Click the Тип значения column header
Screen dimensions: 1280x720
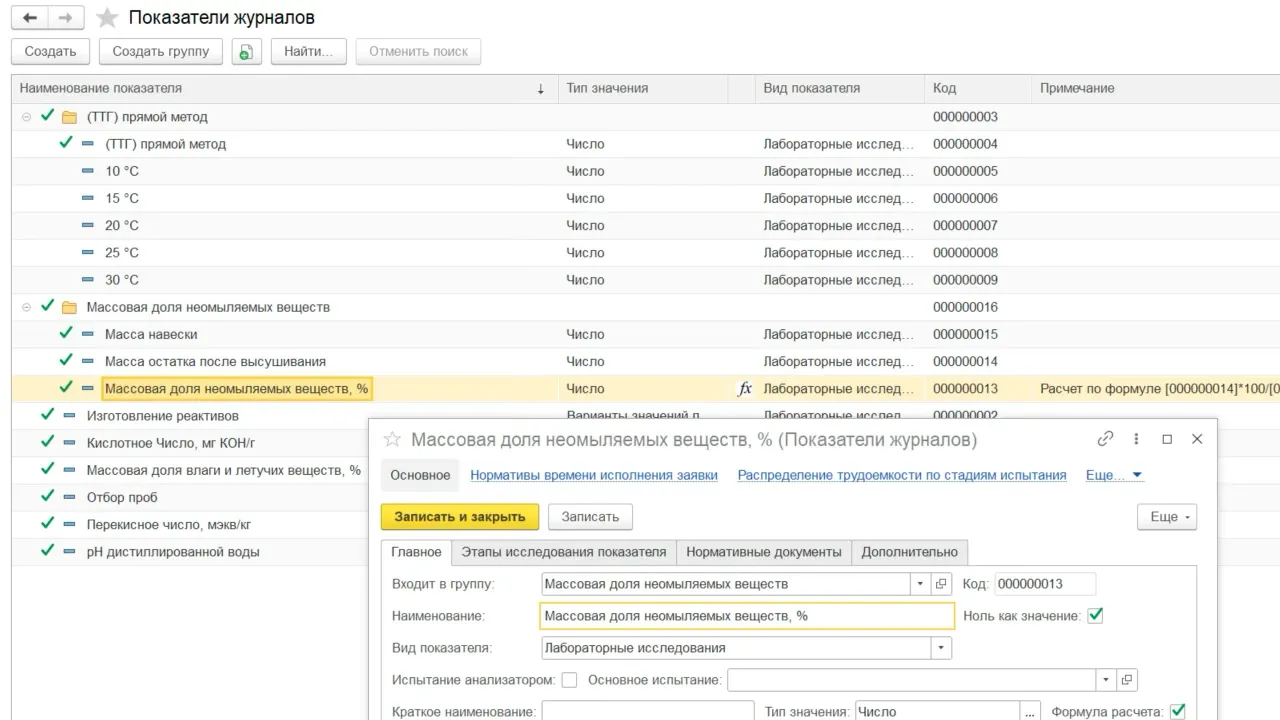click(642, 88)
